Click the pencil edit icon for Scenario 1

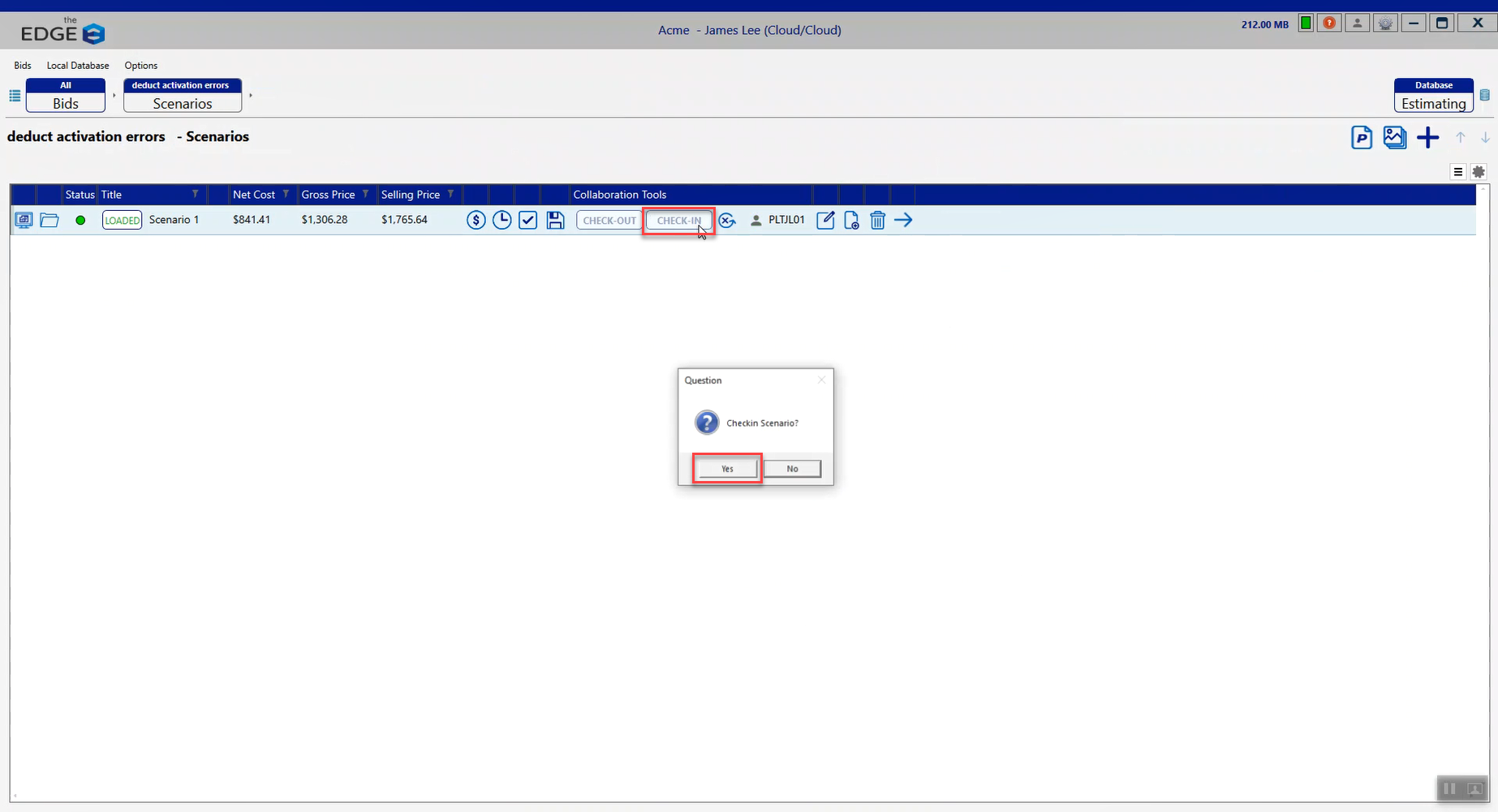(x=825, y=220)
